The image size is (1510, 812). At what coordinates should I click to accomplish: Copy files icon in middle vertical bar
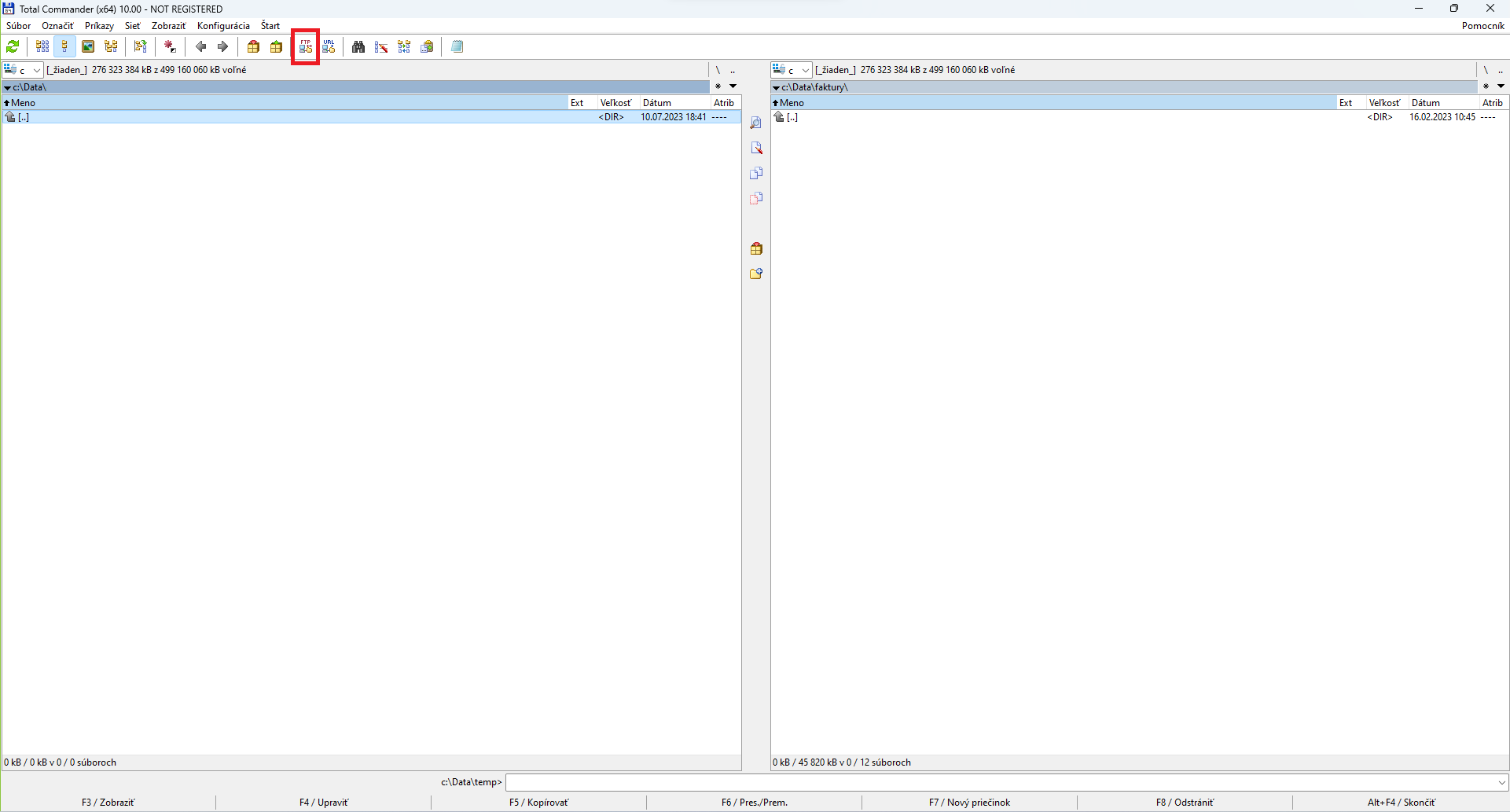click(756, 173)
